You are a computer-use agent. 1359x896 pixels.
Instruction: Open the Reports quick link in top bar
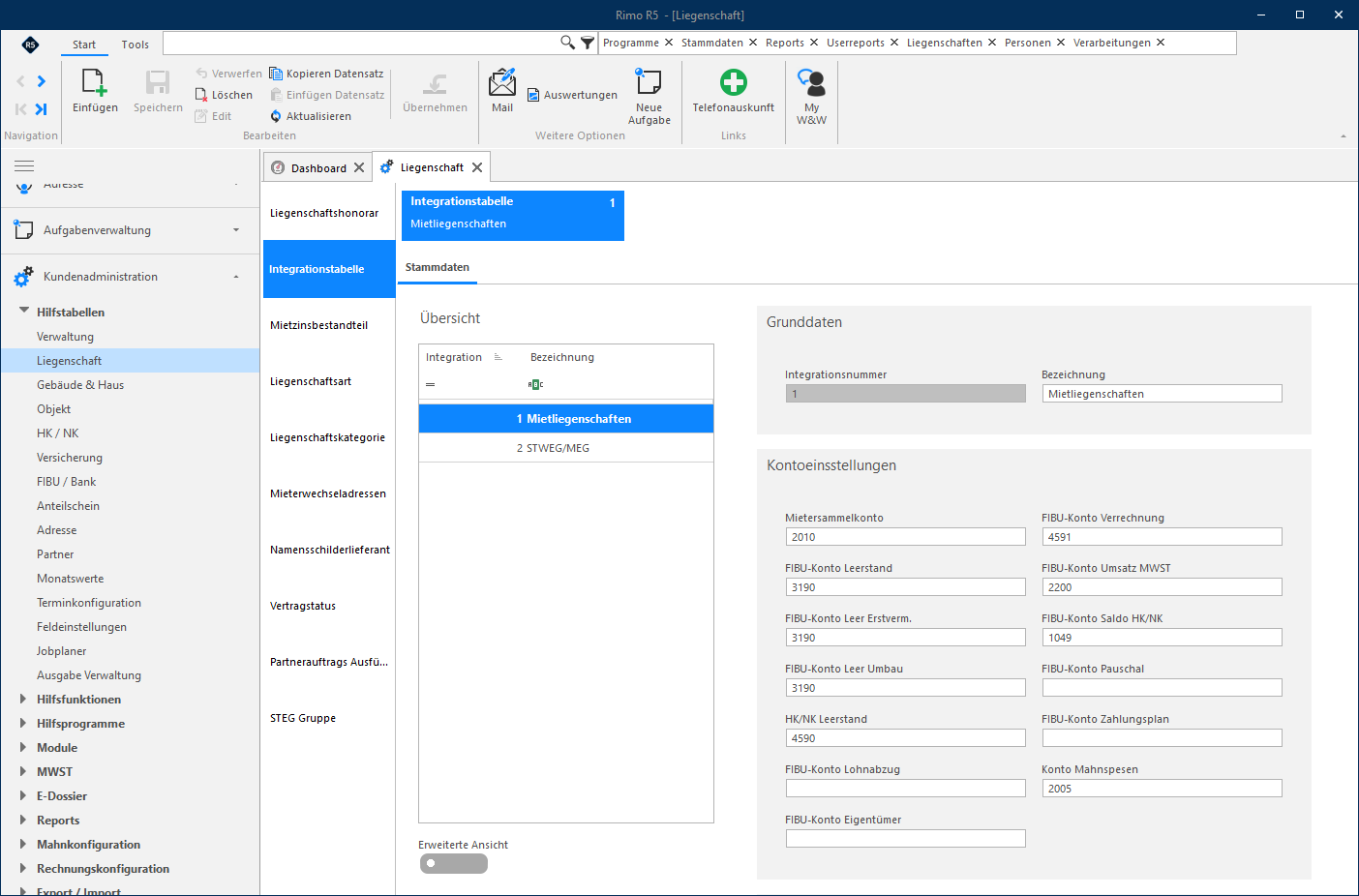[x=785, y=43]
